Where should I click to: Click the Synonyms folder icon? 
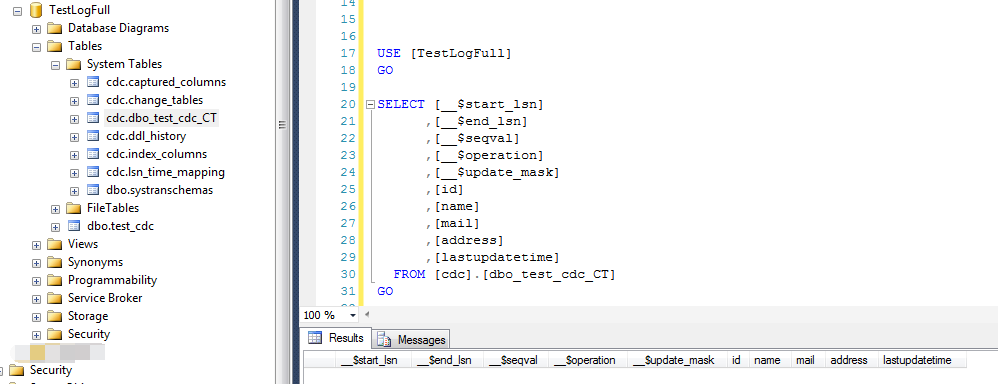pos(55,262)
